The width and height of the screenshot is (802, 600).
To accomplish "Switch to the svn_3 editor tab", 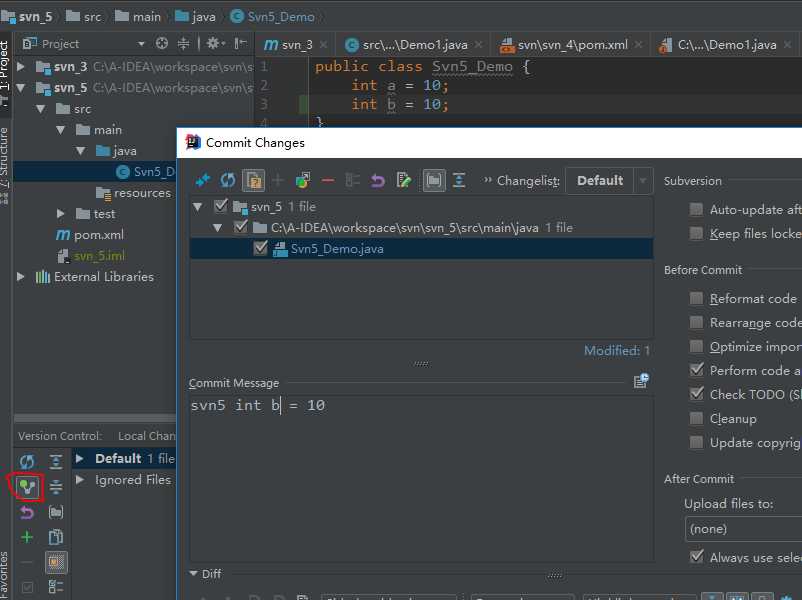I will tap(293, 45).
